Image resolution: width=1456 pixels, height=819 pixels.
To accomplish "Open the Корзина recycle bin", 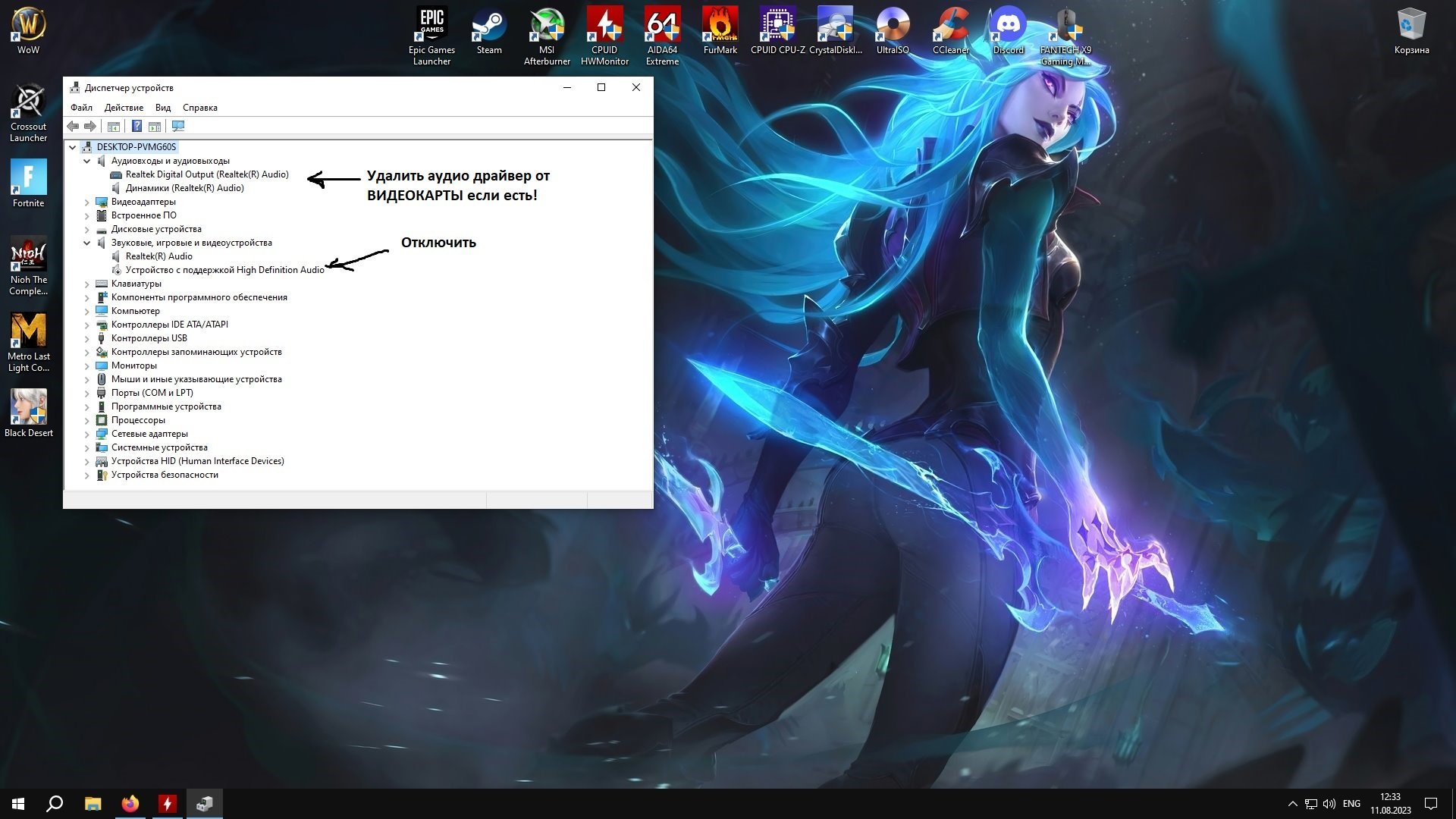I will [x=1411, y=30].
